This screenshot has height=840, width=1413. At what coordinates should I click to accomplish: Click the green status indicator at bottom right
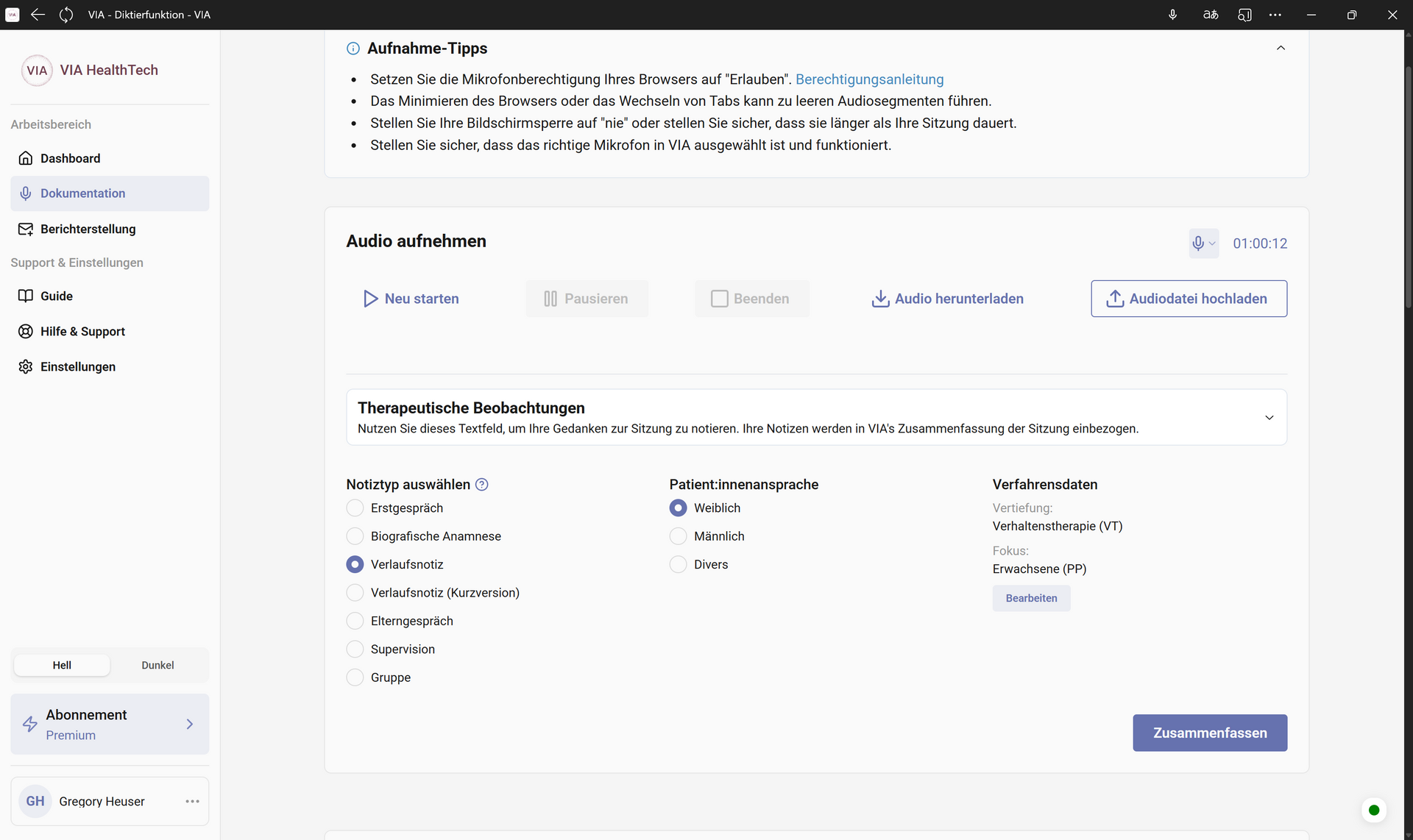(x=1373, y=810)
